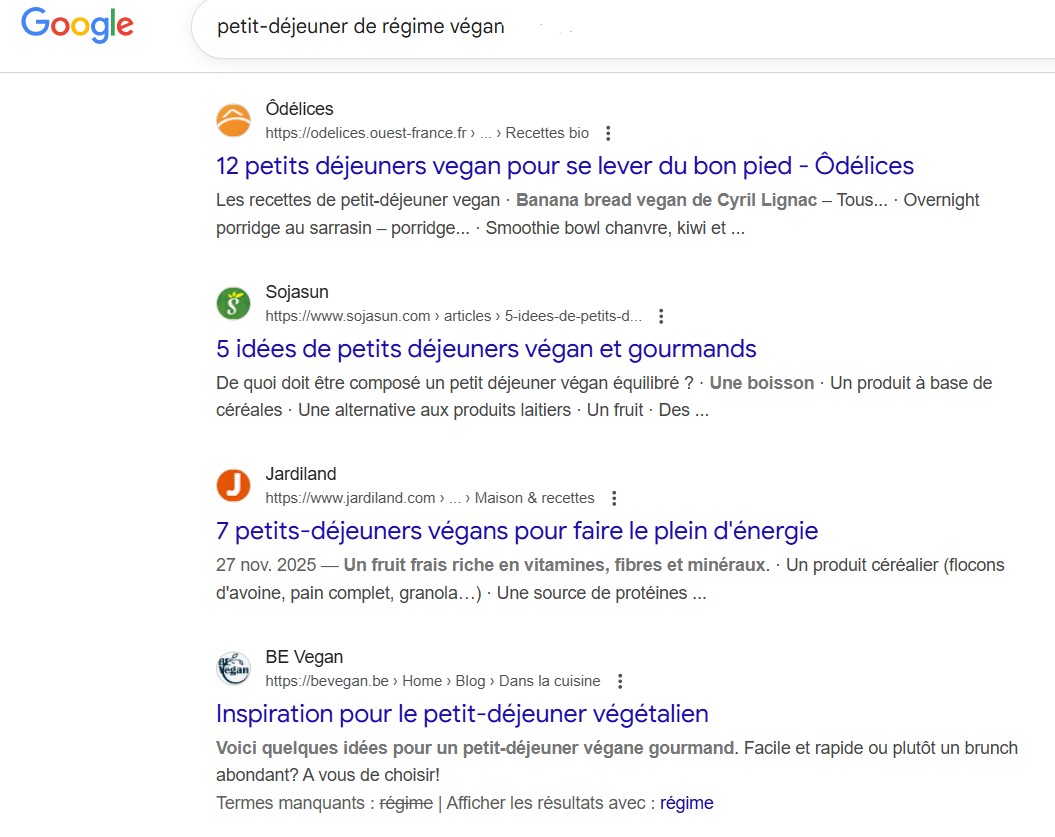Image resolution: width=1055 pixels, height=837 pixels.
Task: Click the Ôdélices site favicon
Action: click(233, 120)
